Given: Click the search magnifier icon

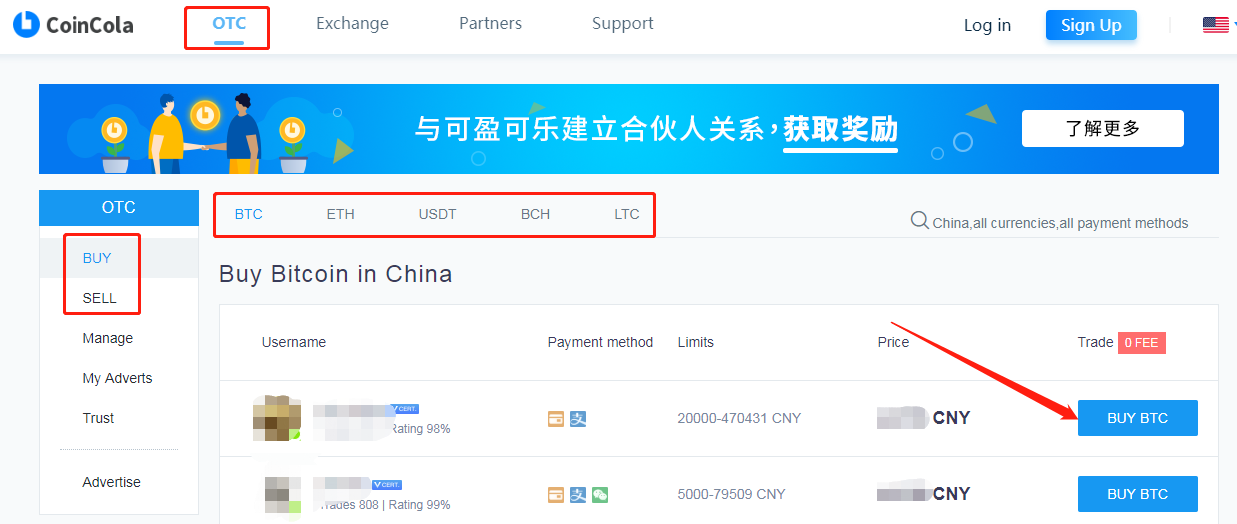Looking at the screenshot, I should 920,221.
